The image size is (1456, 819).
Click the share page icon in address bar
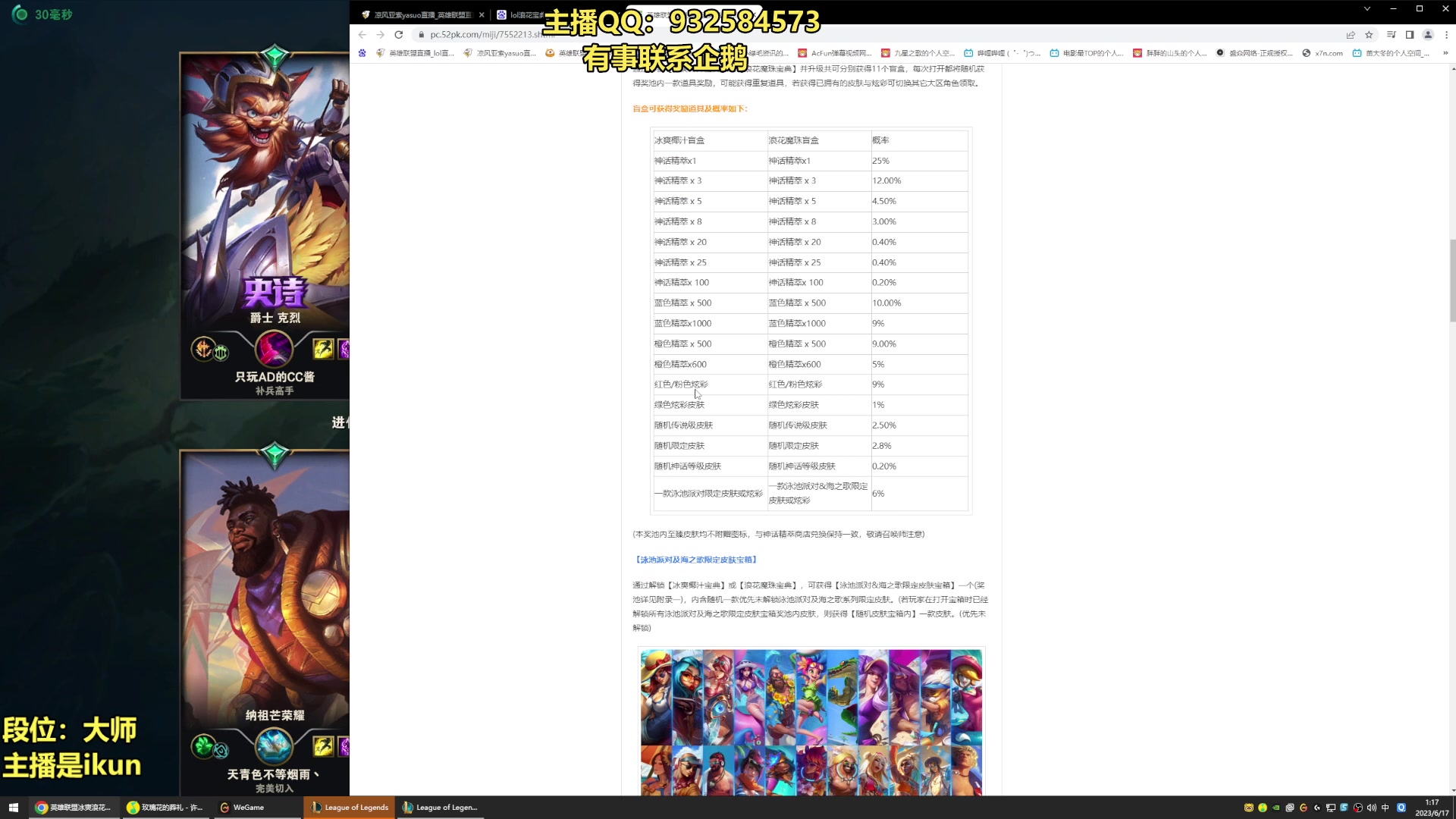click(1351, 35)
